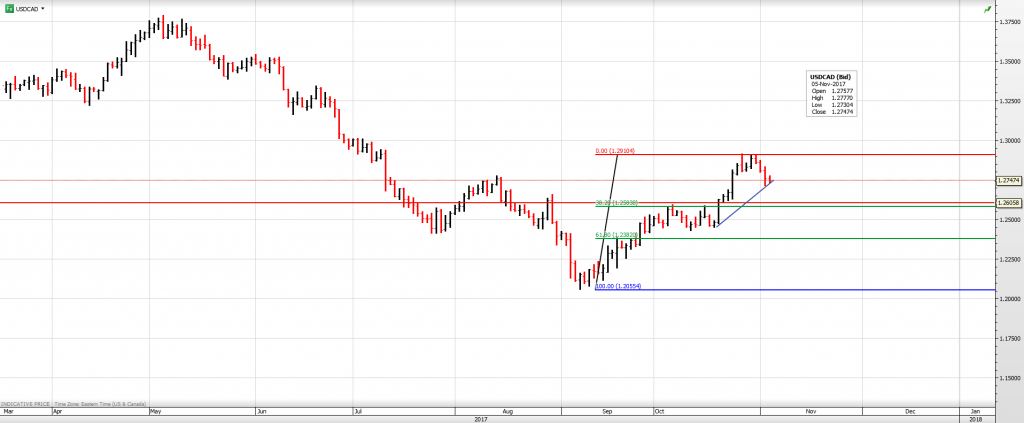Image resolution: width=1024 pixels, height=423 pixels.
Task: Select the 38.20 Fibonacci retracement label
Action: (x=617, y=202)
